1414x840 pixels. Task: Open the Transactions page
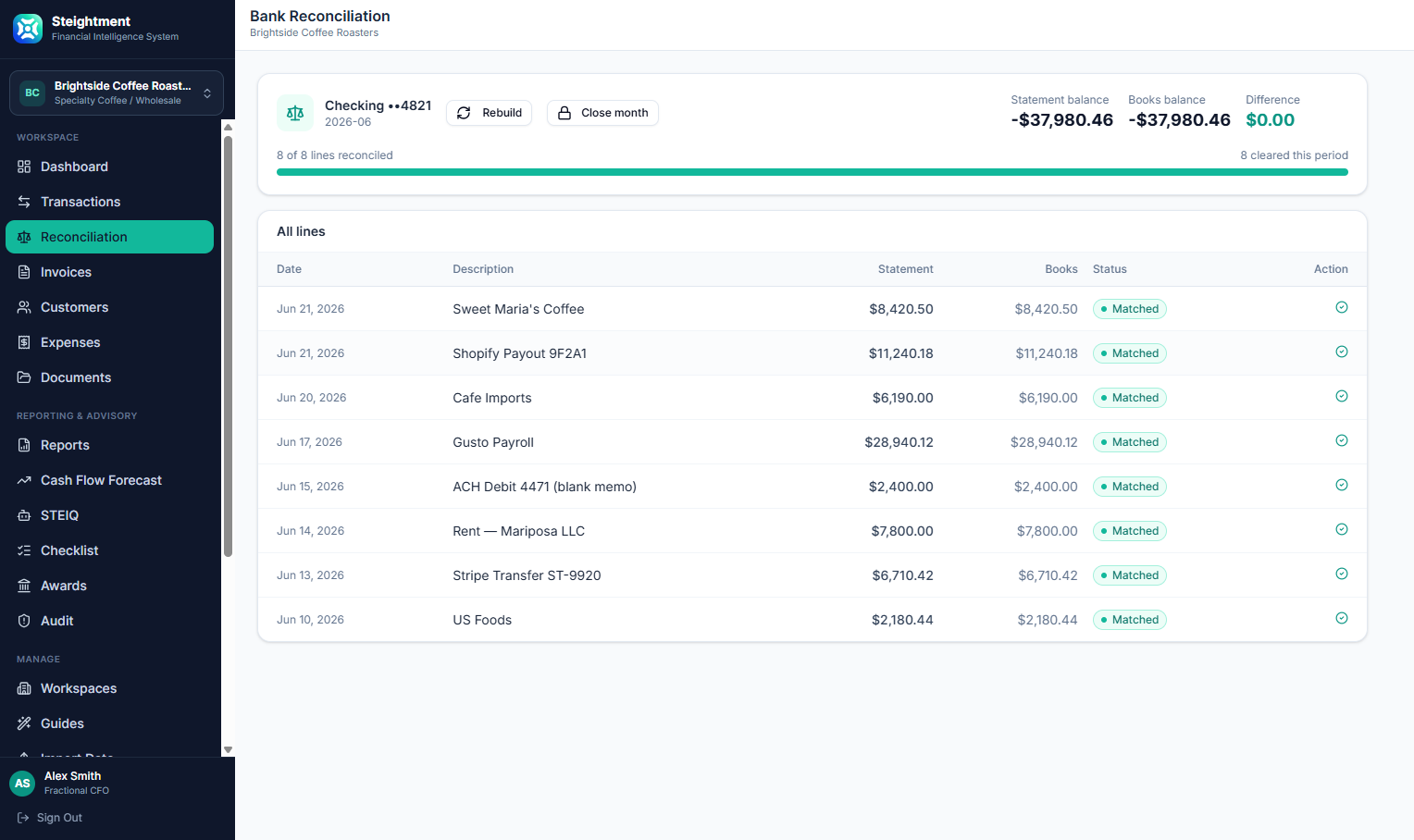[x=109, y=202]
